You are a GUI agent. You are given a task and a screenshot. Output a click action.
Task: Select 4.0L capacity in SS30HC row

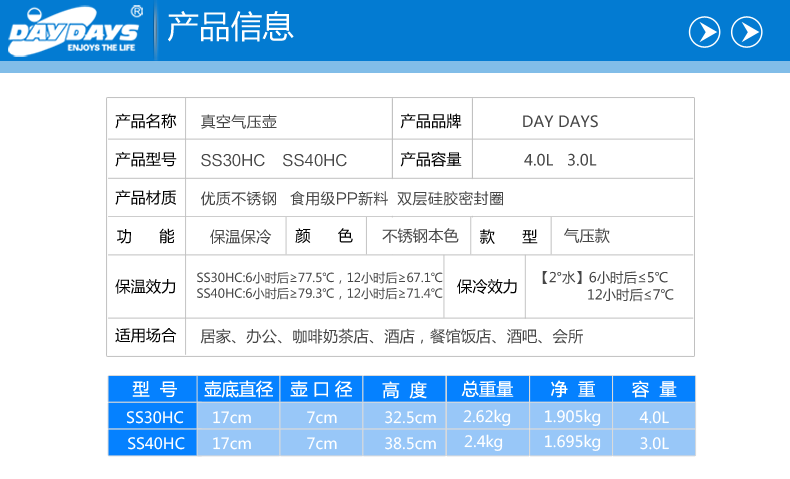[654, 417]
